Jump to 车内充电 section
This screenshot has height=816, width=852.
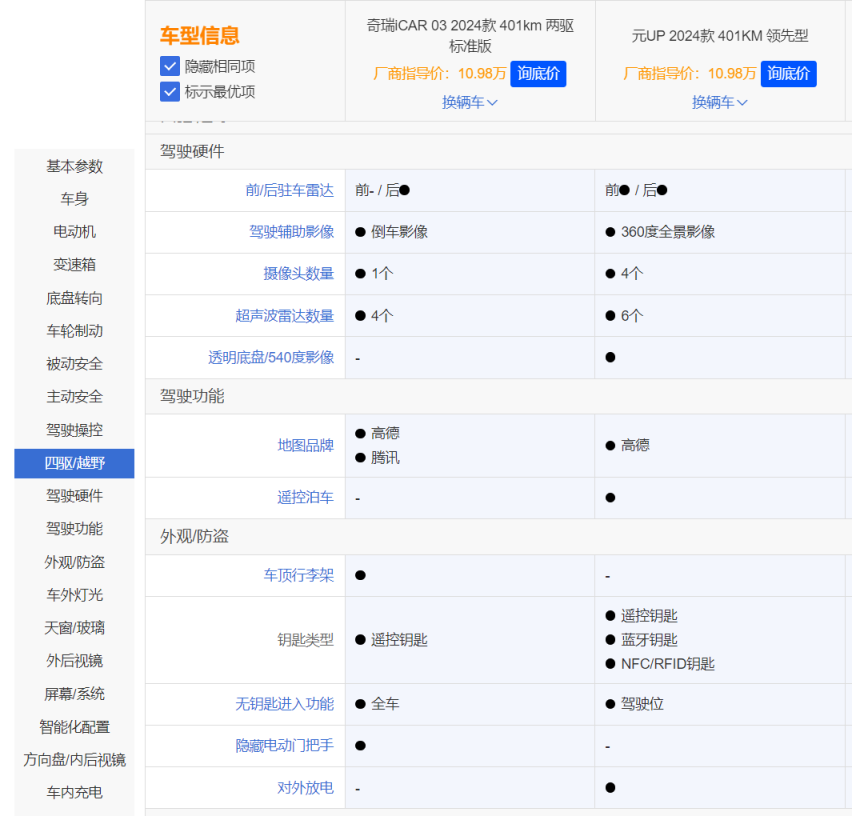74,793
